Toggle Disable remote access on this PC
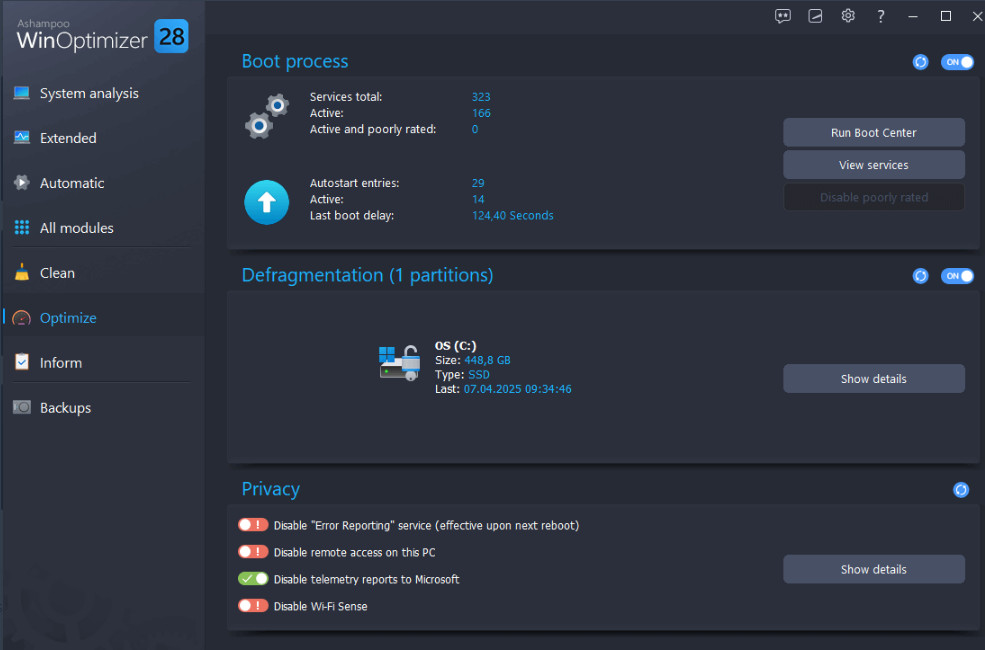This screenshot has width=985, height=650. tap(253, 552)
